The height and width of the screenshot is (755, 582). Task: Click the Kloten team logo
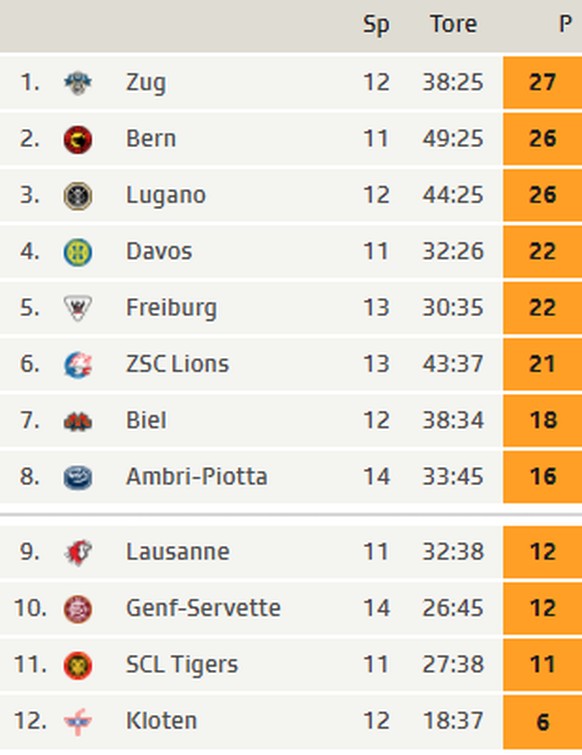(x=78, y=722)
